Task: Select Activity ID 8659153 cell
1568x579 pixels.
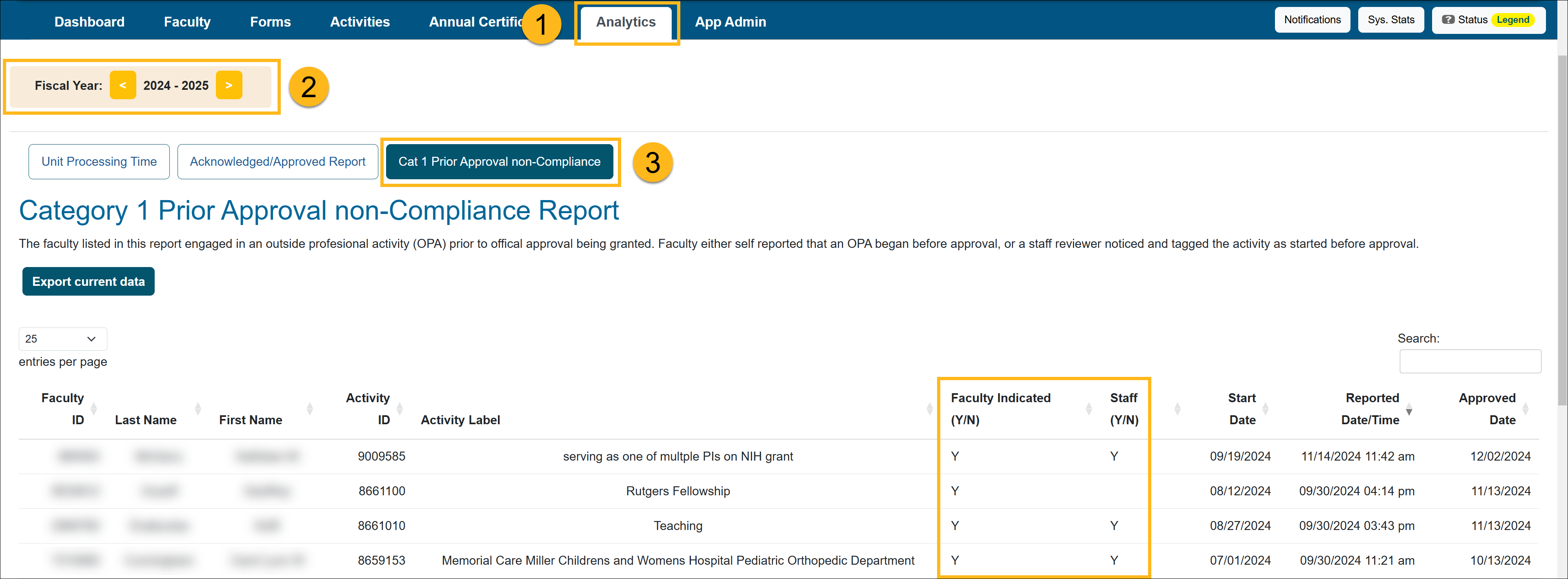Action: (x=381, y=560)
